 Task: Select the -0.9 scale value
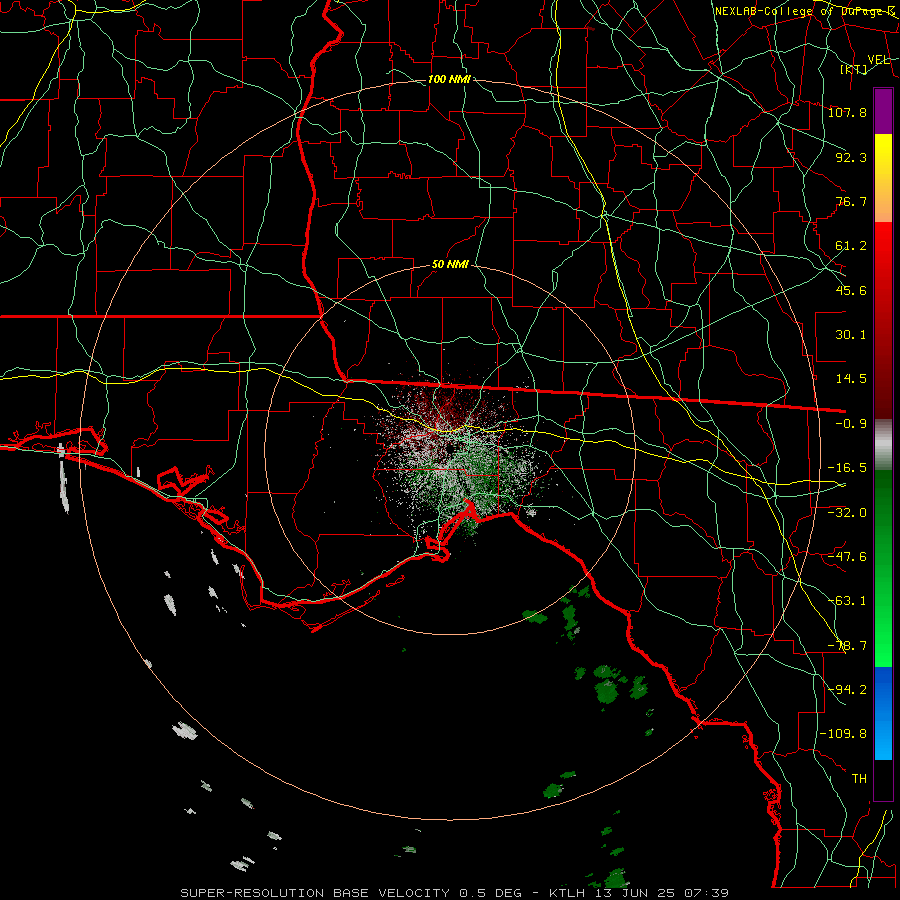tap(851, 423)
